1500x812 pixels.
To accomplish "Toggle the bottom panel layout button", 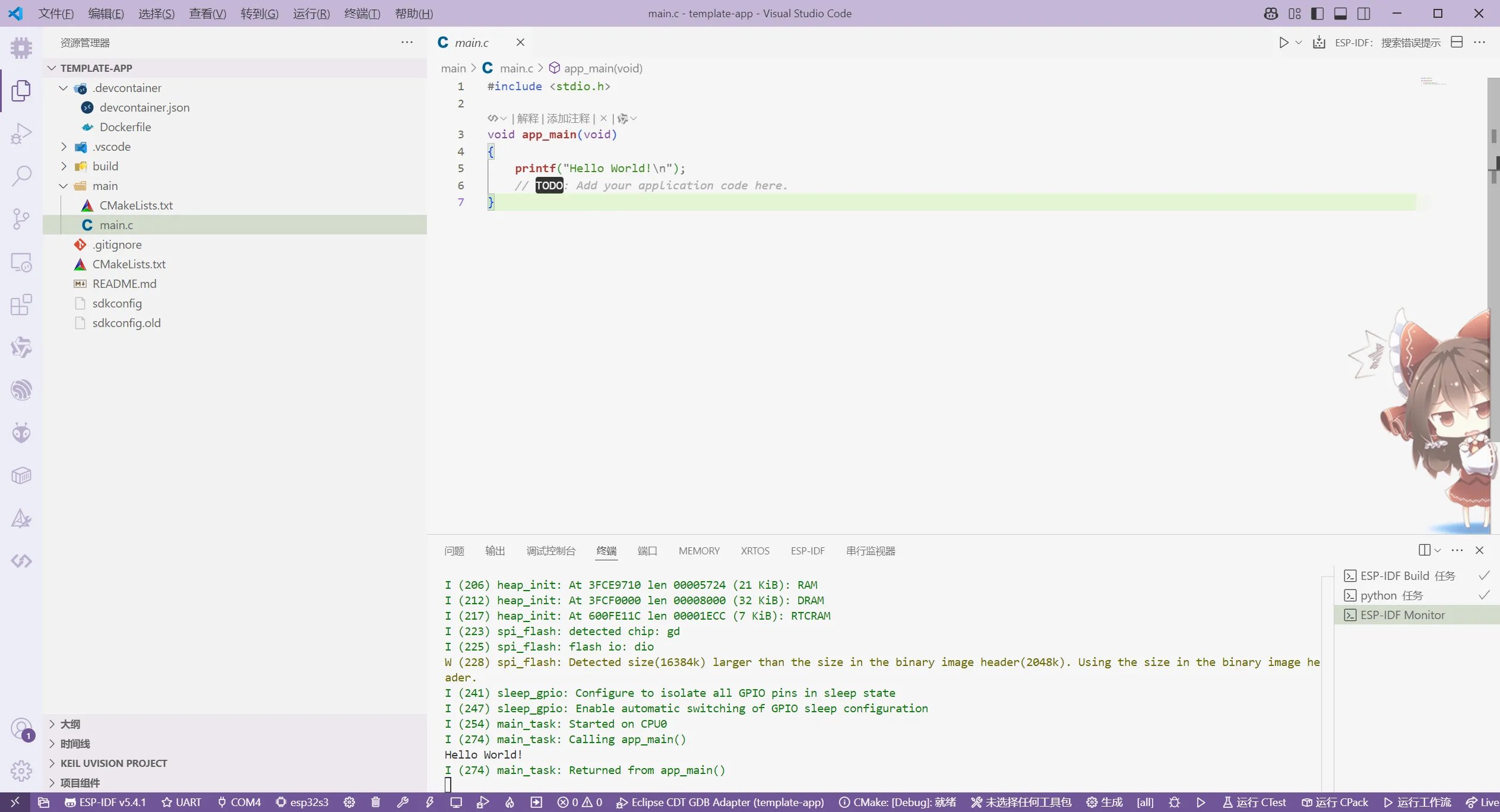I will pyautogui.click(x=1340, y=13).
